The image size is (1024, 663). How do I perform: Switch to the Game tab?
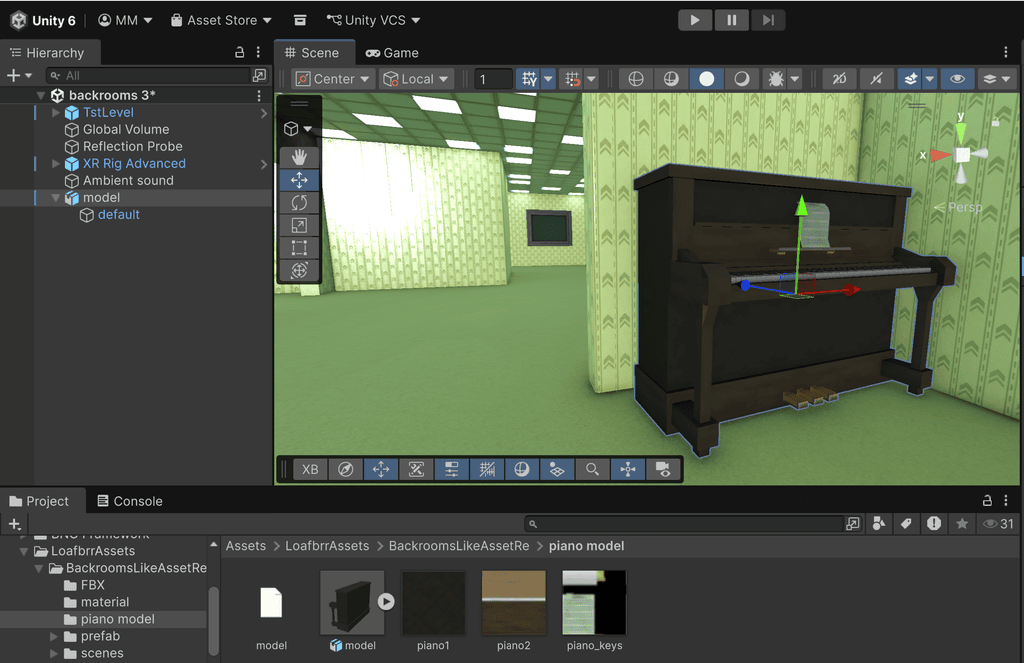point(392,53)
